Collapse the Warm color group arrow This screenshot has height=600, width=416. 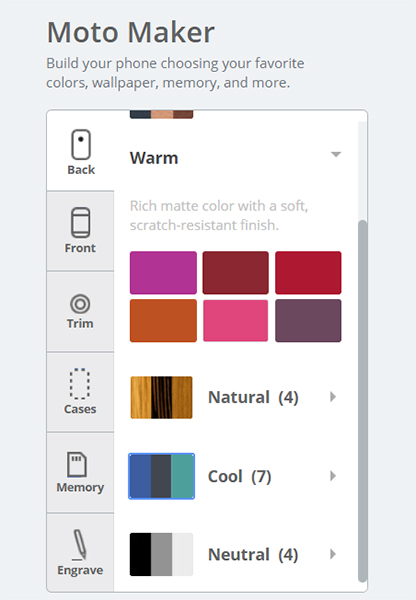click(x=336, y=155)
